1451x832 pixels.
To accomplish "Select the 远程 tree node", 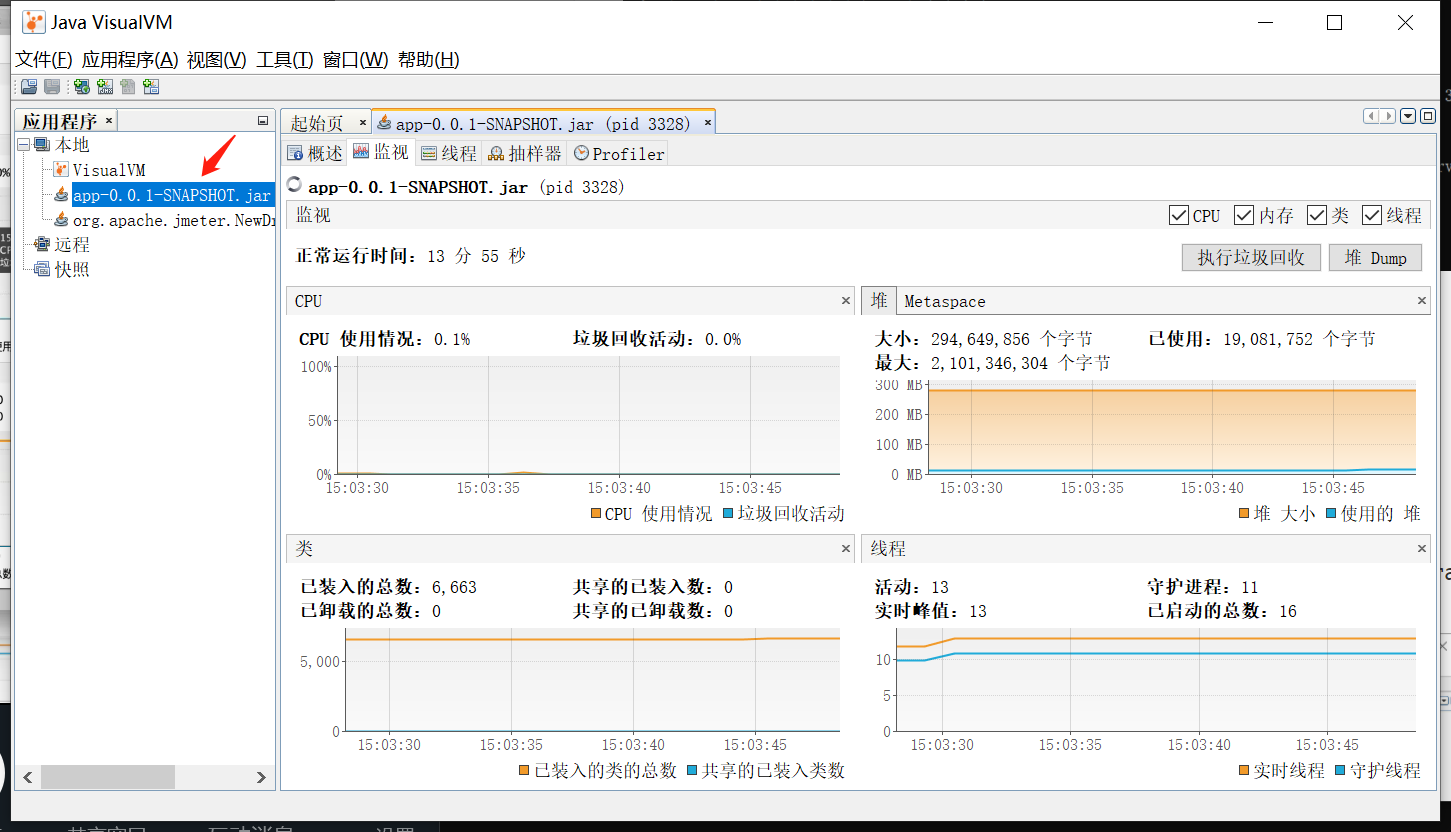I will click(x=72, y=244).
